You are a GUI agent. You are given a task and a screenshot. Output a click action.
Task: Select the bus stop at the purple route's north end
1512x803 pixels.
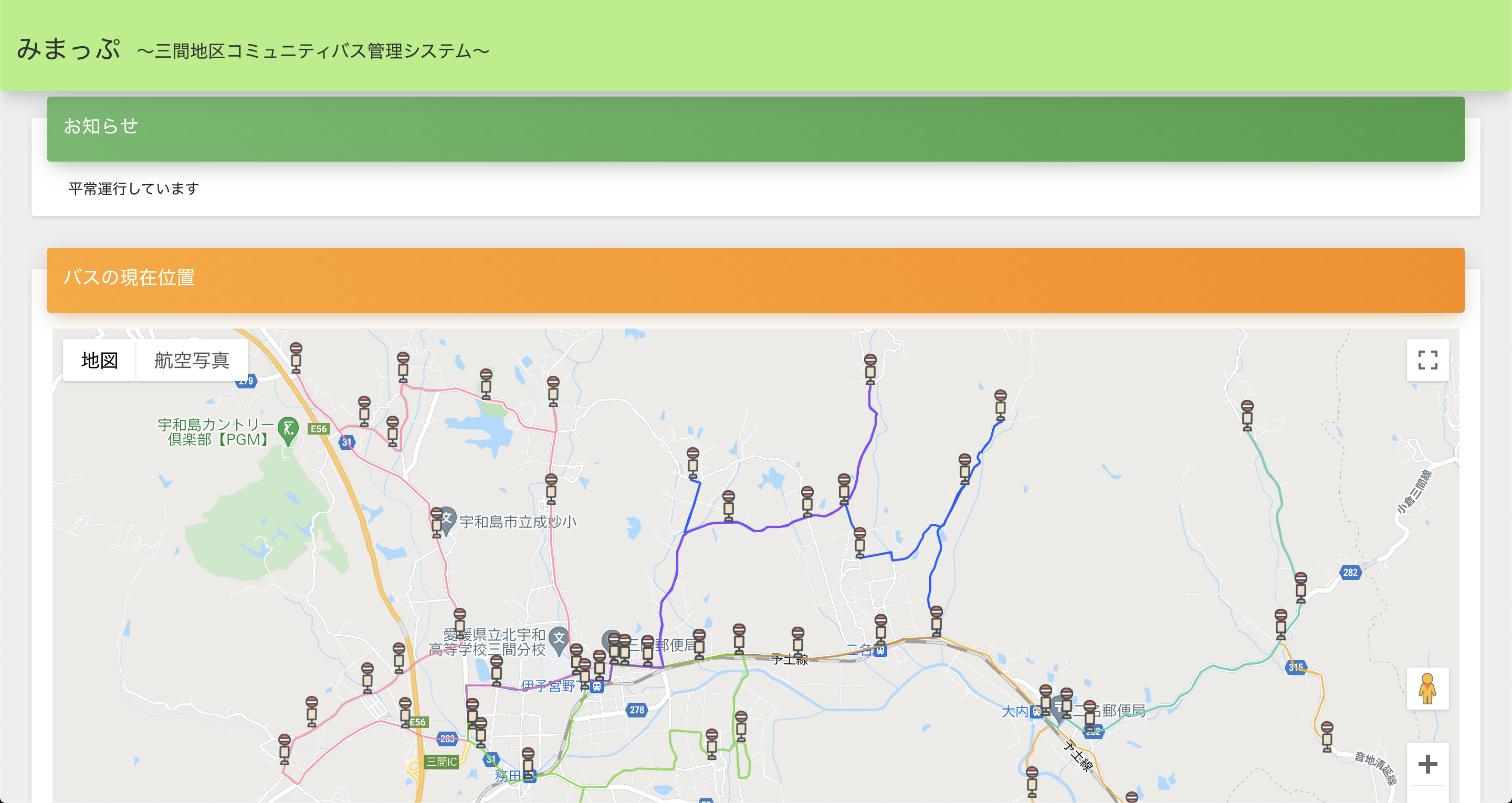pyautogui.click(x=870, y=368)
